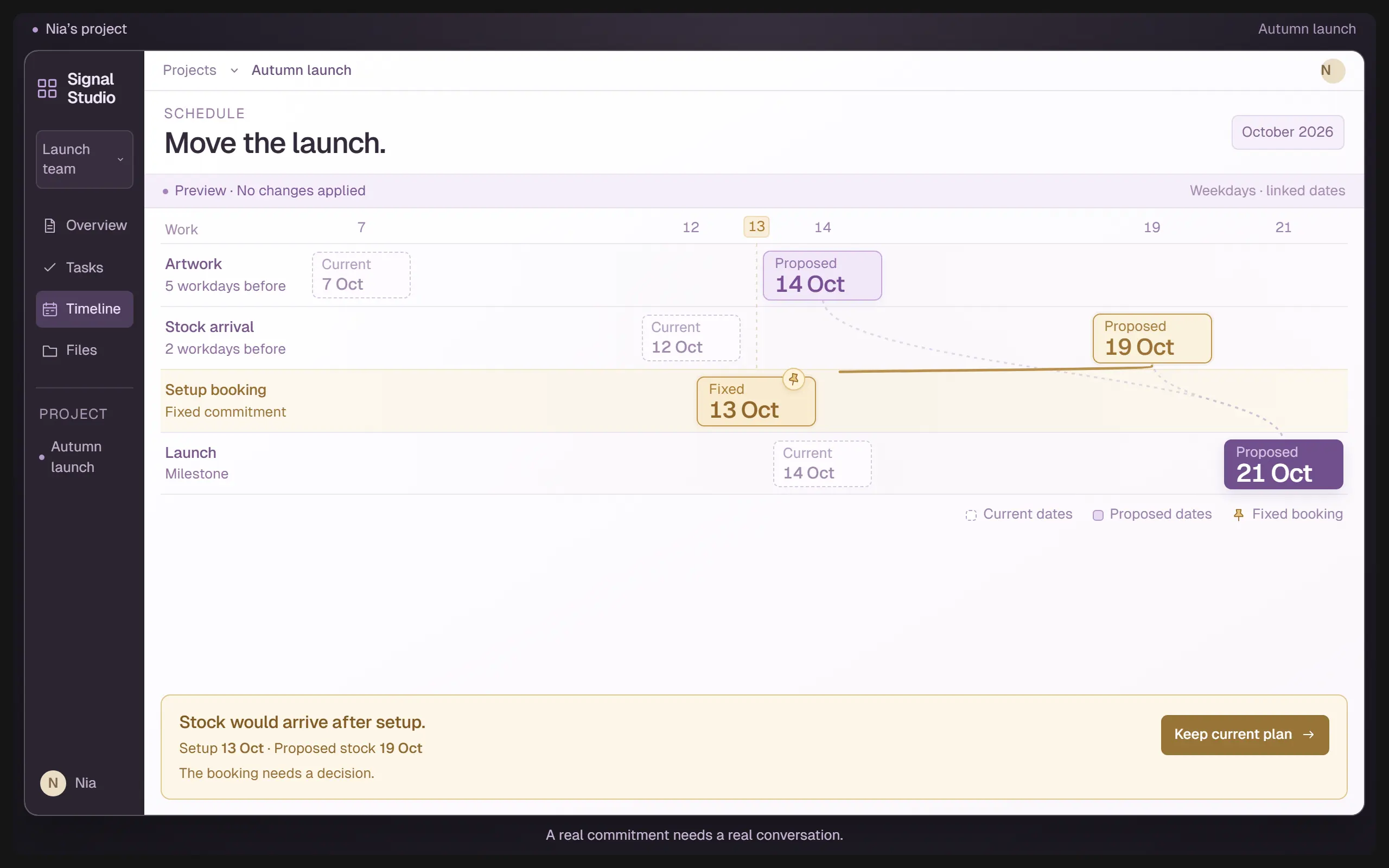The width and height of the screenshot is (1389, 868).
Task: Click the "Fixed commitment" label
Action: [x=225, y=412]
